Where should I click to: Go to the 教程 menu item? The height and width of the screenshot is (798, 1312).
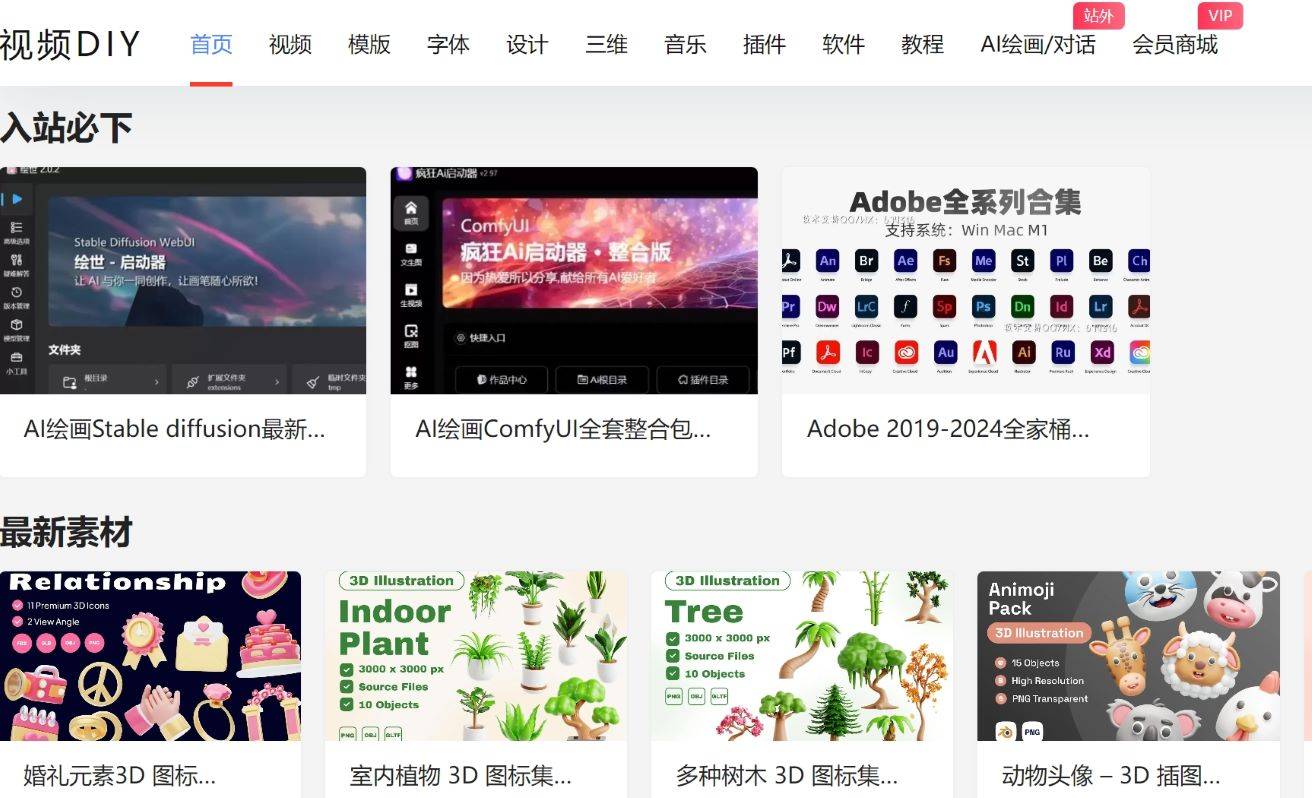[x=922, y=44]
